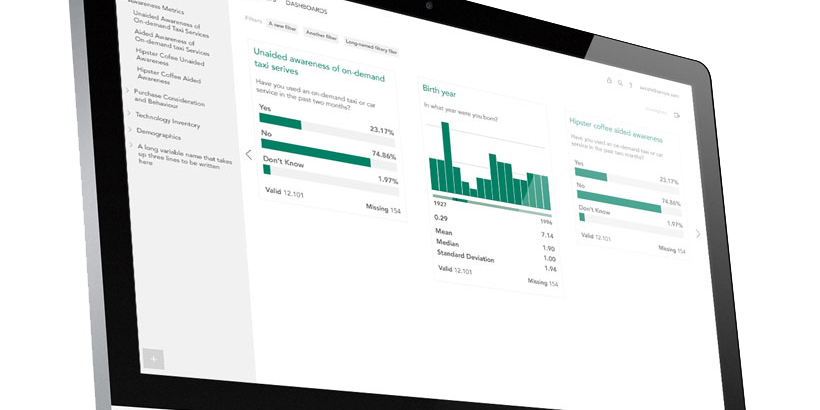This screenshot has width=820, height=410.
Task: Open search with the magnifier icon
Action: click(620, 83)
